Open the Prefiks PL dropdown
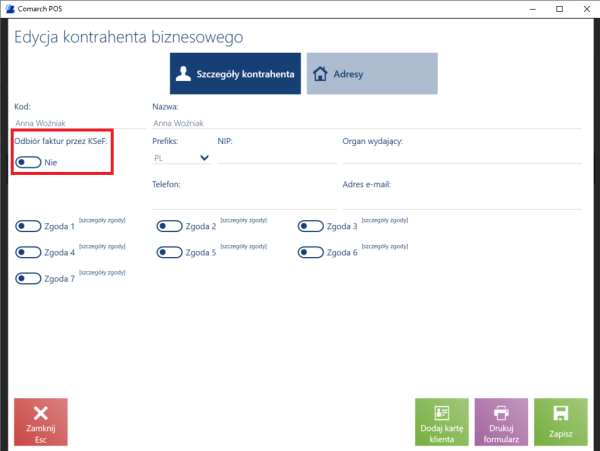Viewport: 600px width, 451px height. pyautogui.click(x=181, y=158)
